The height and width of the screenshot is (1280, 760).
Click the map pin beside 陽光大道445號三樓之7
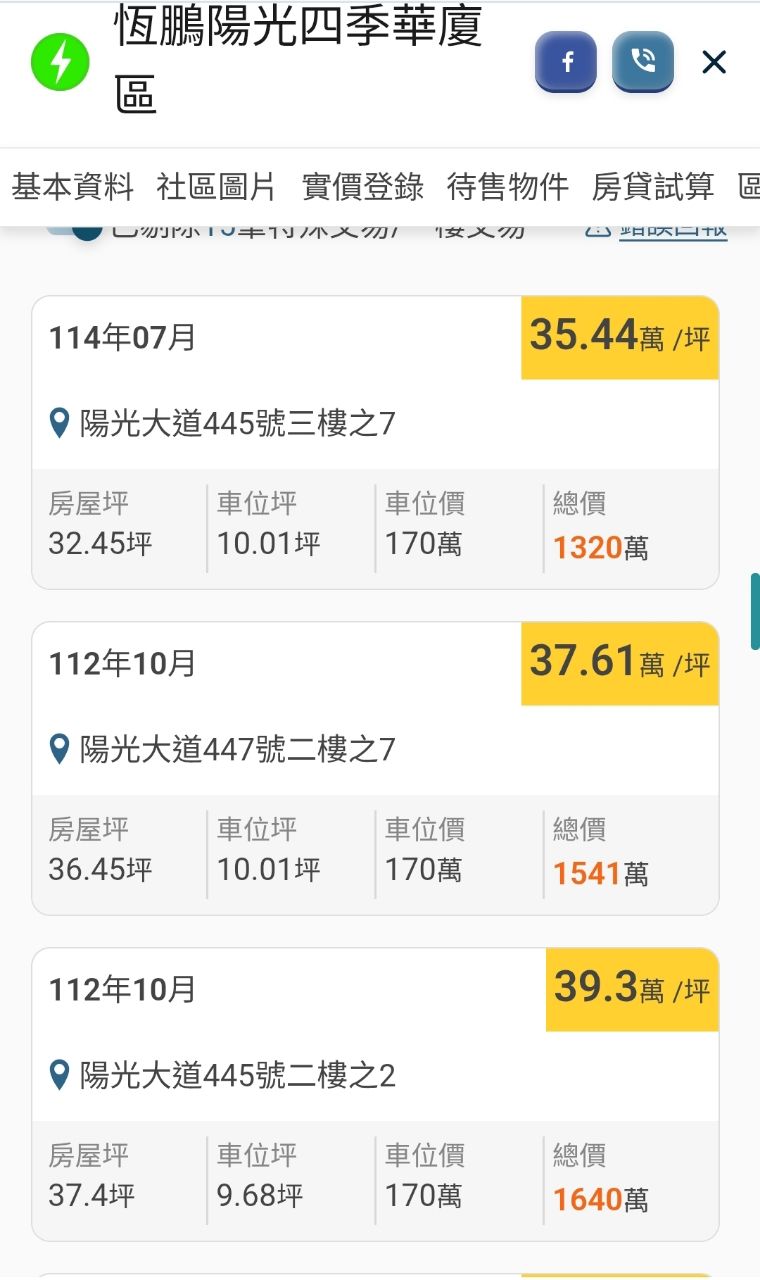[x=60, y=424]
